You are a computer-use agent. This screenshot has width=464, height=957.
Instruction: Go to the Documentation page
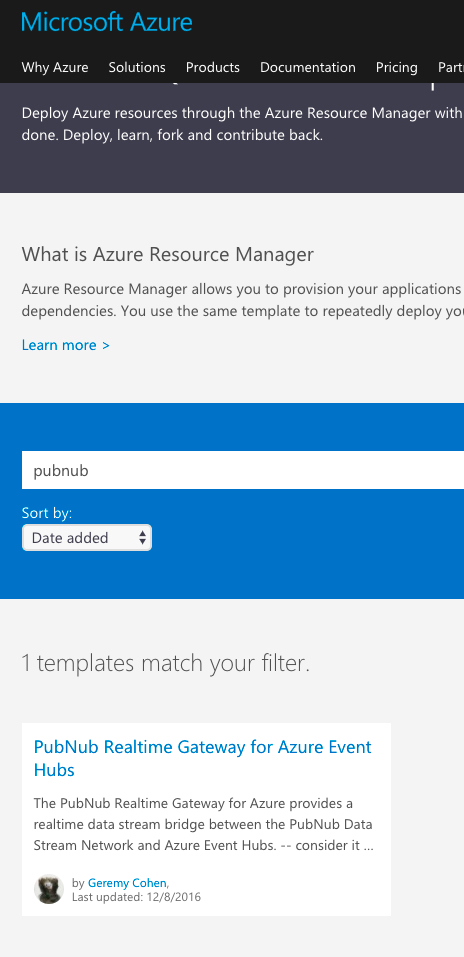click(x=308, y=67)
